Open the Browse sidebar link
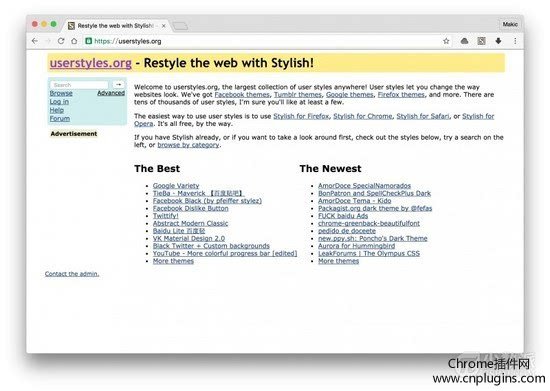The image size is (550, 391). 61,93
